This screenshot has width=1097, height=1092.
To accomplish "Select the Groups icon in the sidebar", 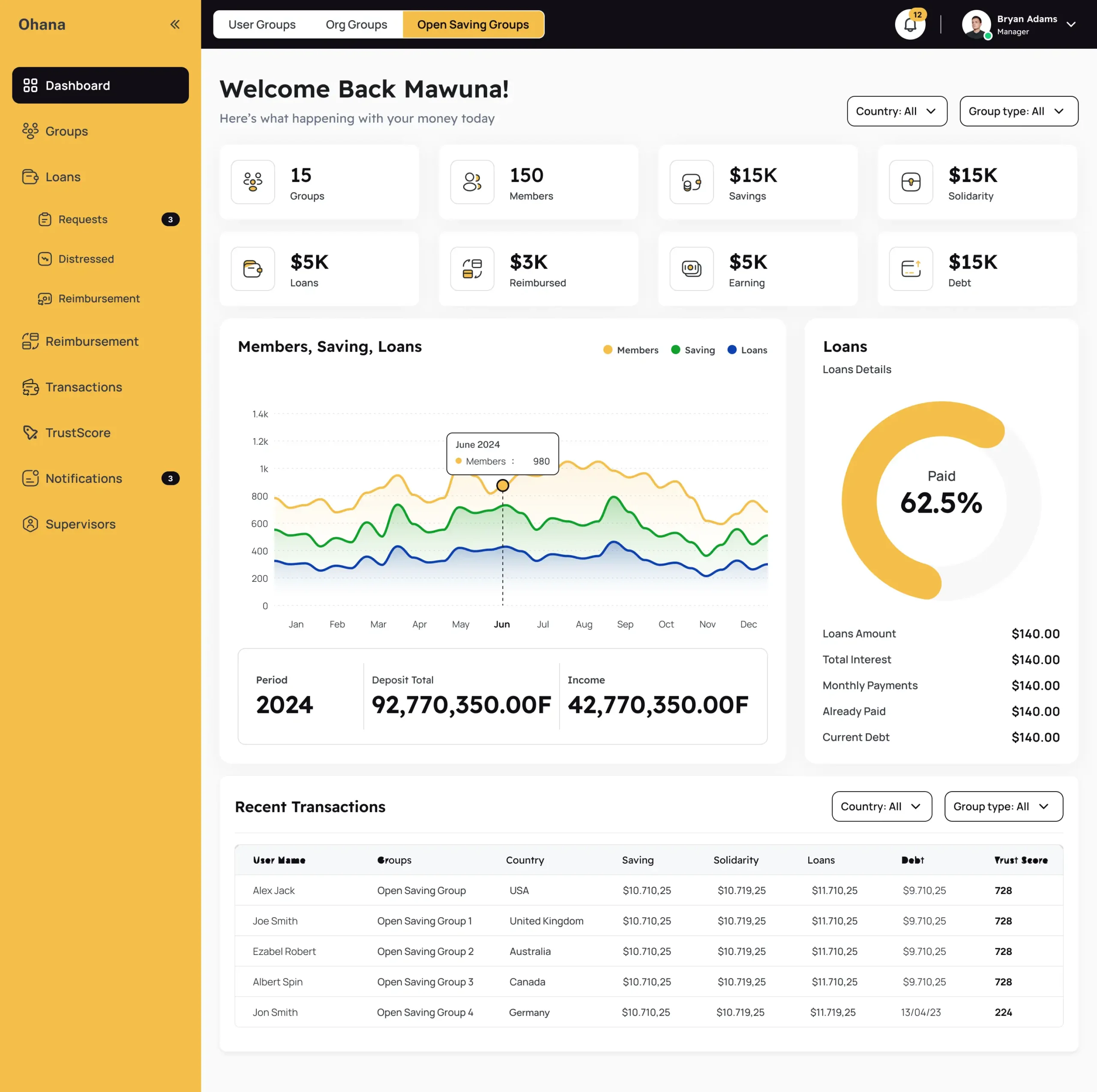I will (31, 131).
